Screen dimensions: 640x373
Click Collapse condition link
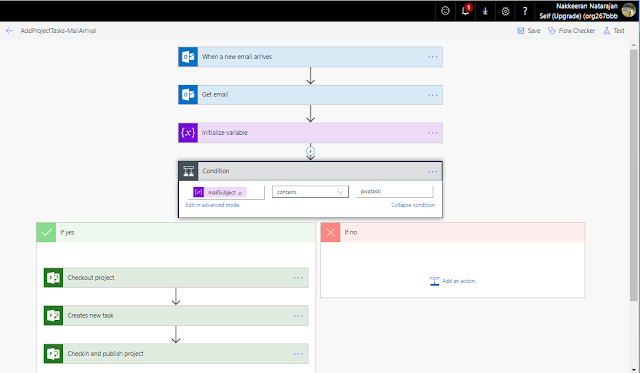click(413, 205)
